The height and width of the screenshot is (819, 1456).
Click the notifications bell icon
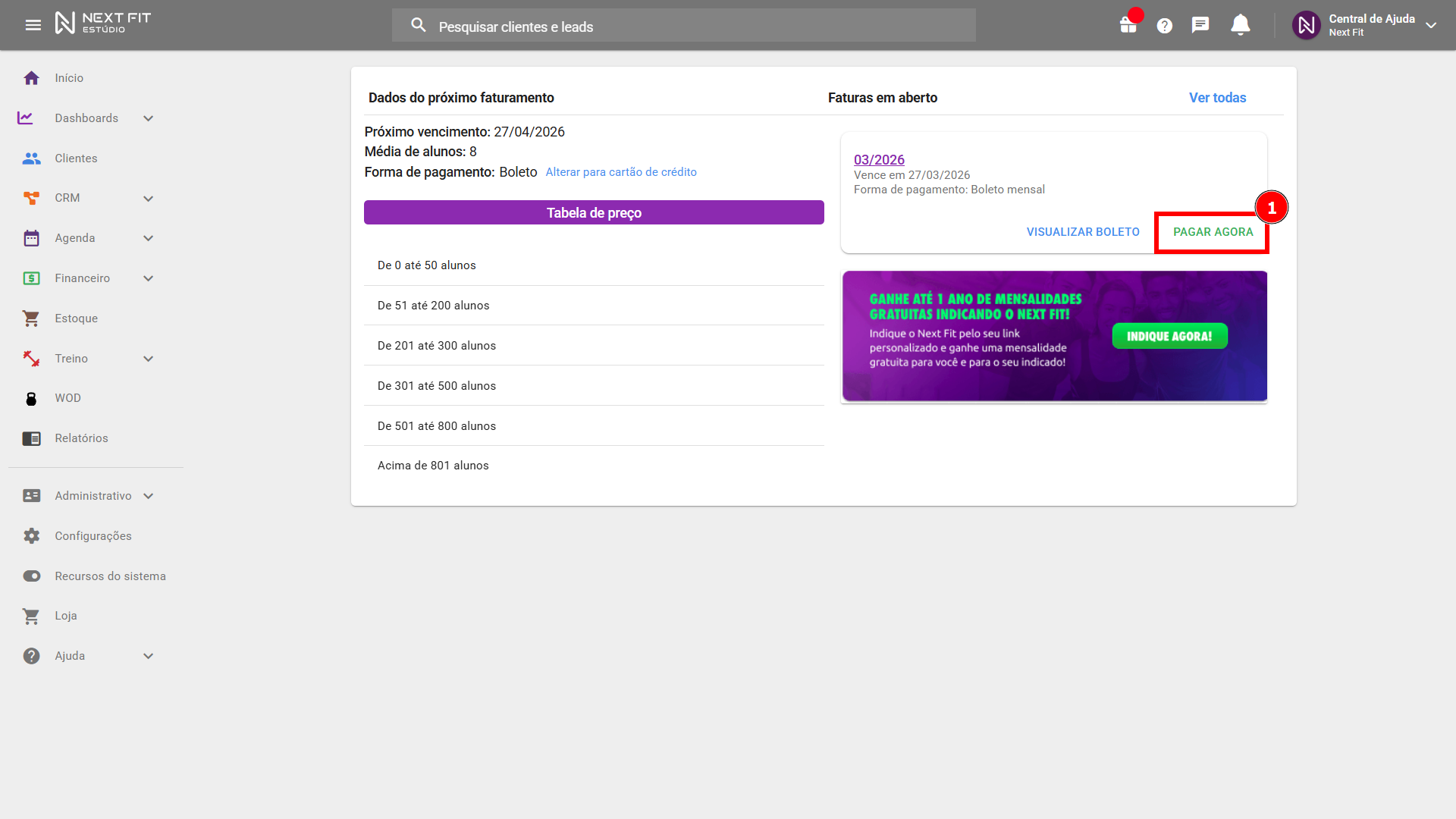click(x=1240, y=25)
